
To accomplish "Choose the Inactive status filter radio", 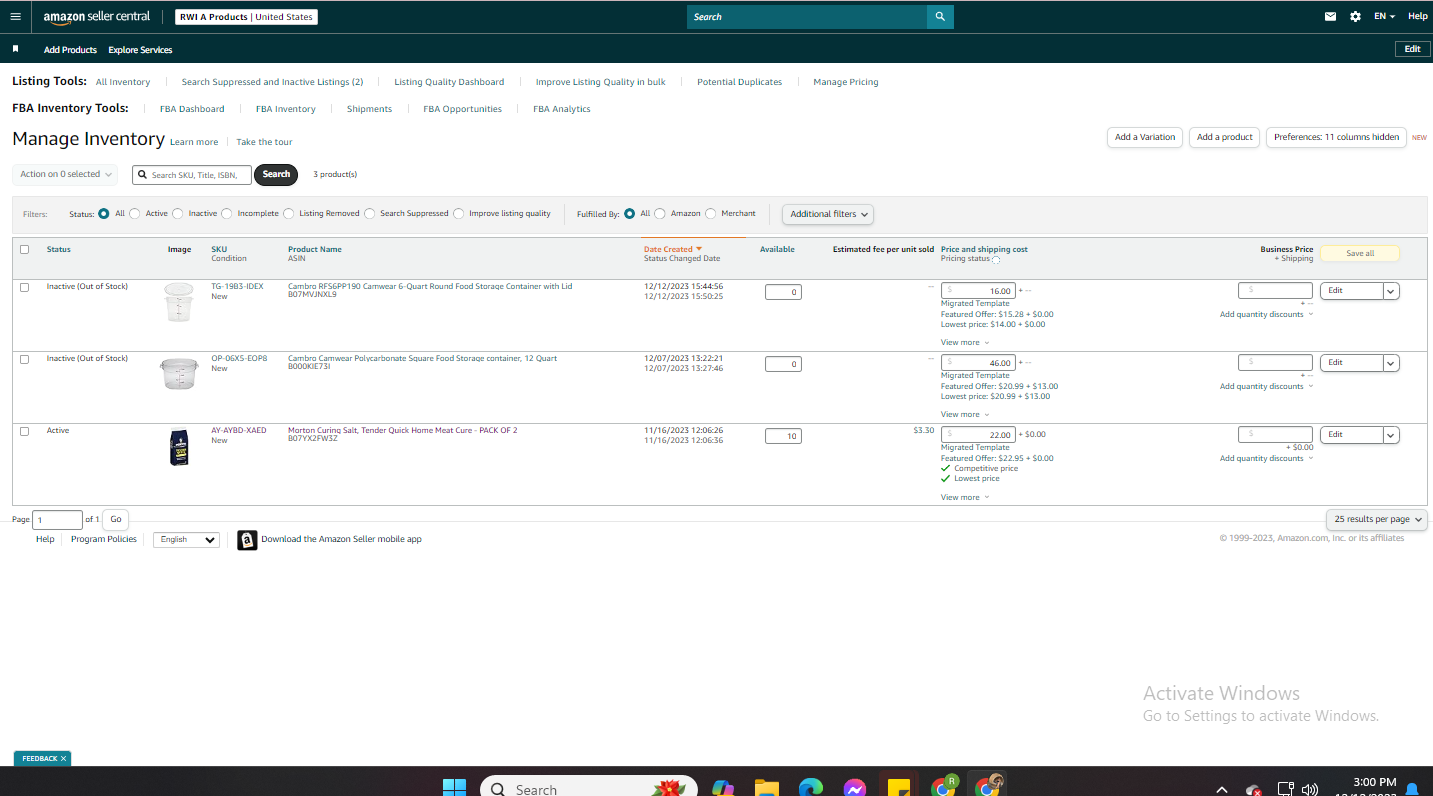I will (178, 214).
